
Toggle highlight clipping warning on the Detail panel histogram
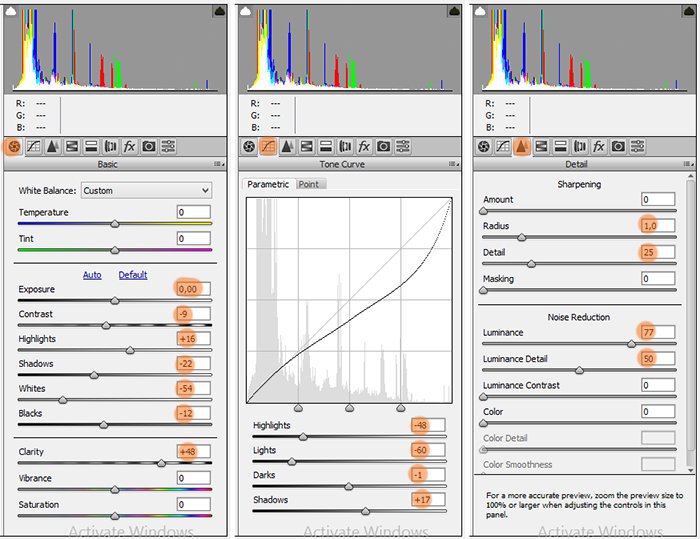(x=685, y=11)
